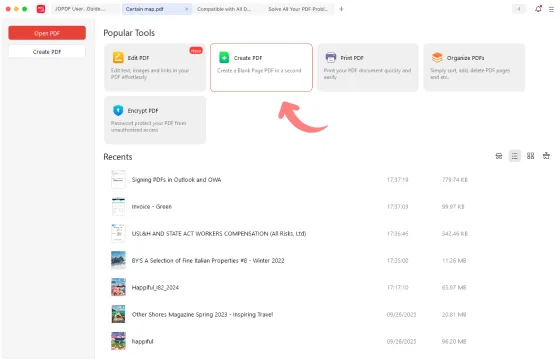This screenshot has width=560, height=360.
Task: Click thumbnail of Other Shores Magazine
Action: click(x=118, y=314)
